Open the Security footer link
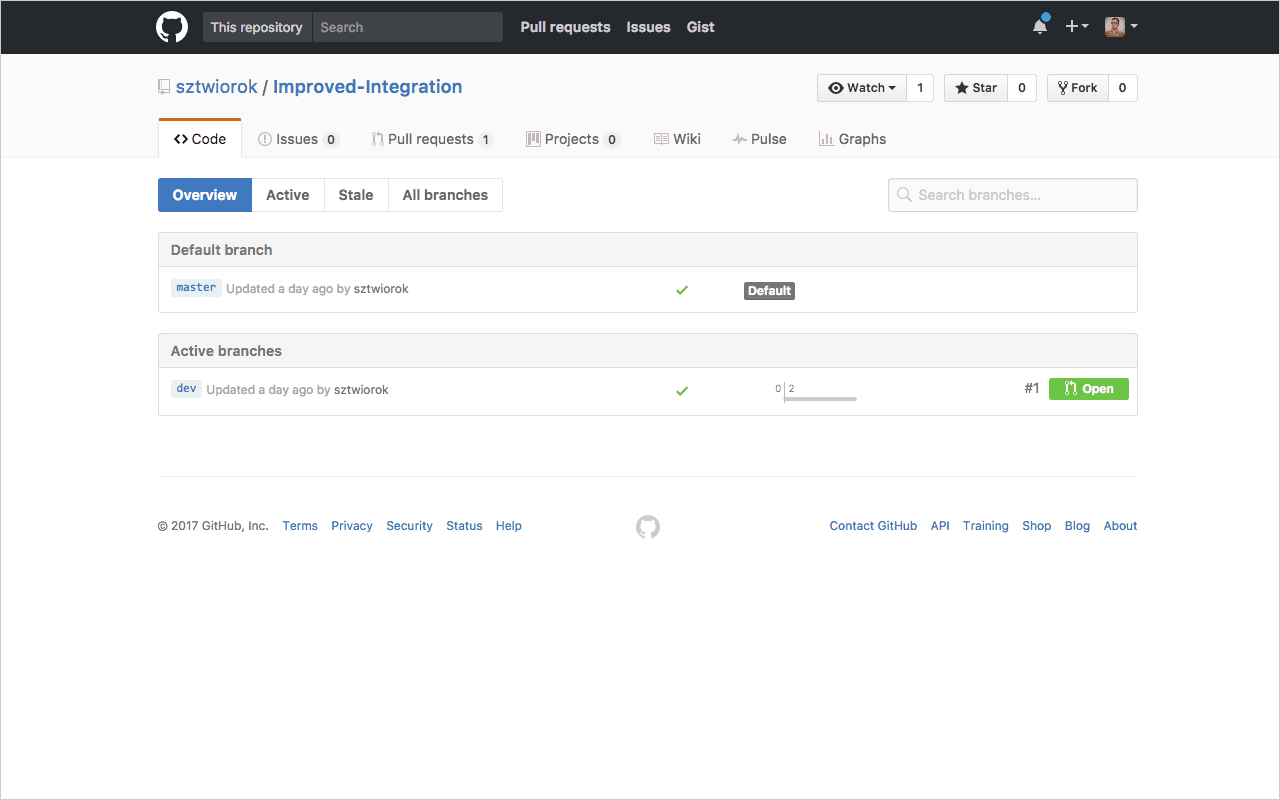 409,526
